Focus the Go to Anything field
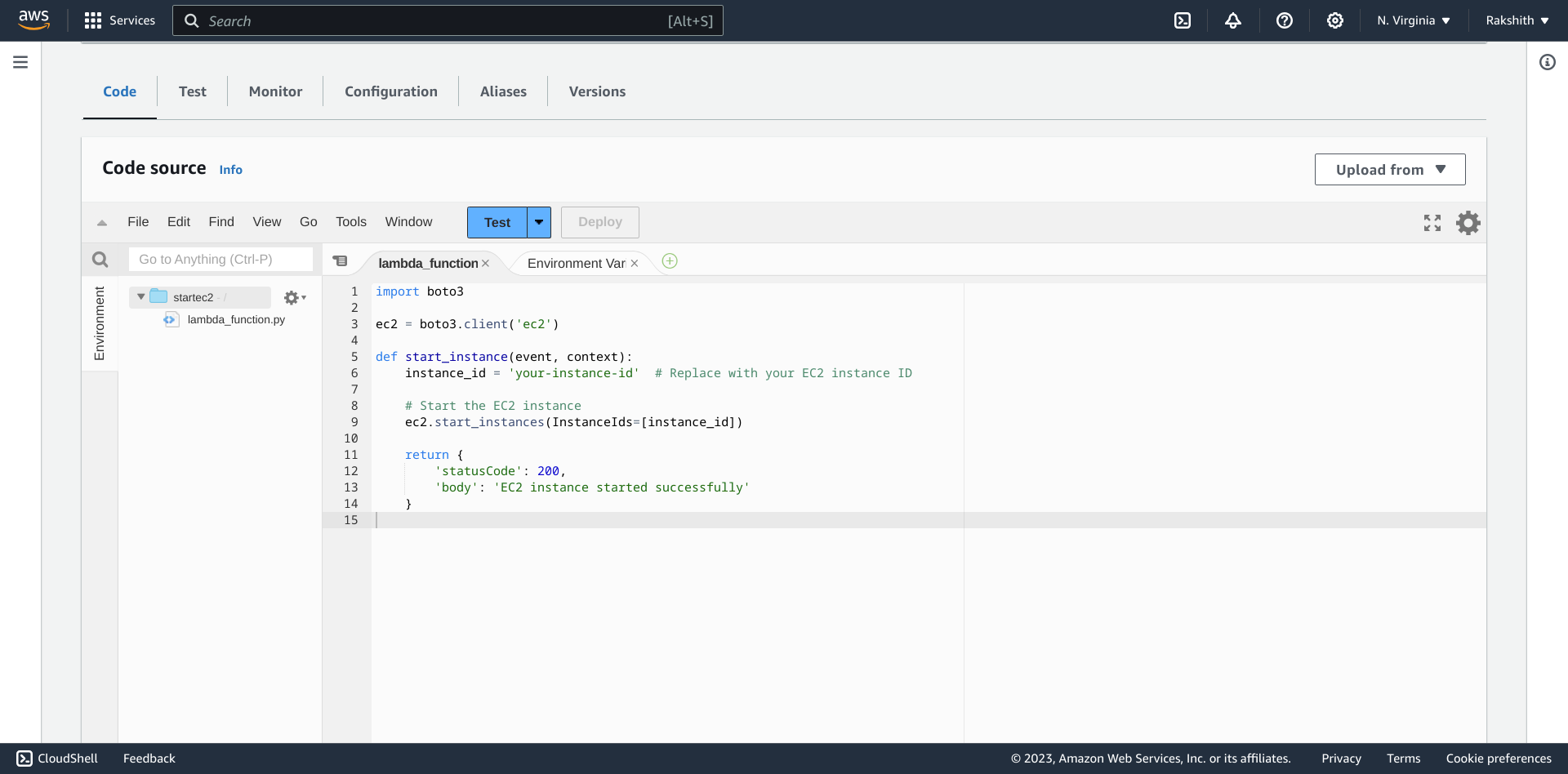The image size is (1568, 774). 220,259
